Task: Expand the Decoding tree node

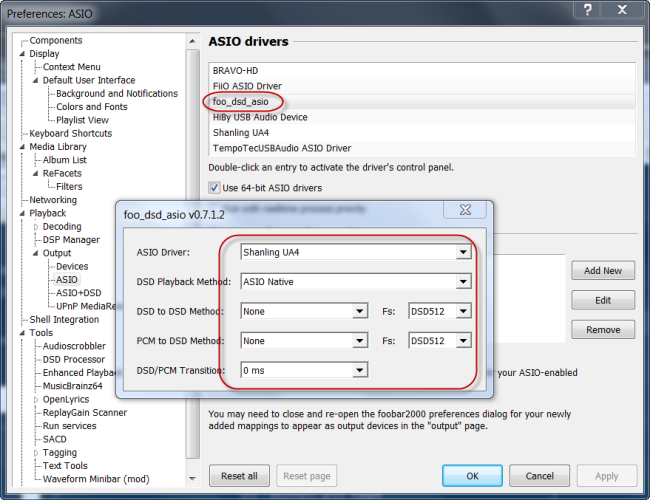Action: point(36,227)
